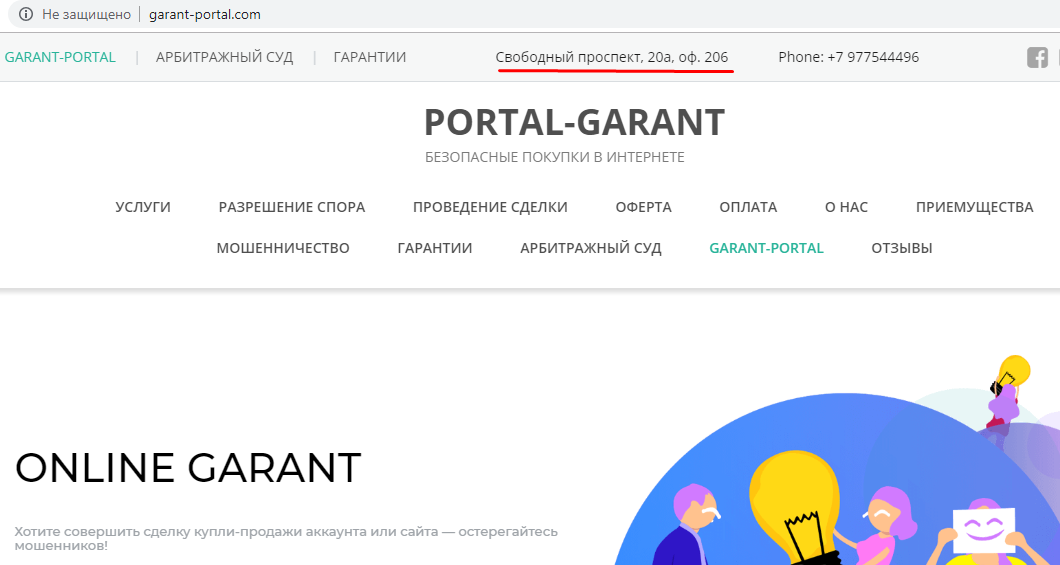Open УСЛУГИ menu item
The width and height of the screenshot is (1060, 565).
pyautogui.click(x=143, y=207)
